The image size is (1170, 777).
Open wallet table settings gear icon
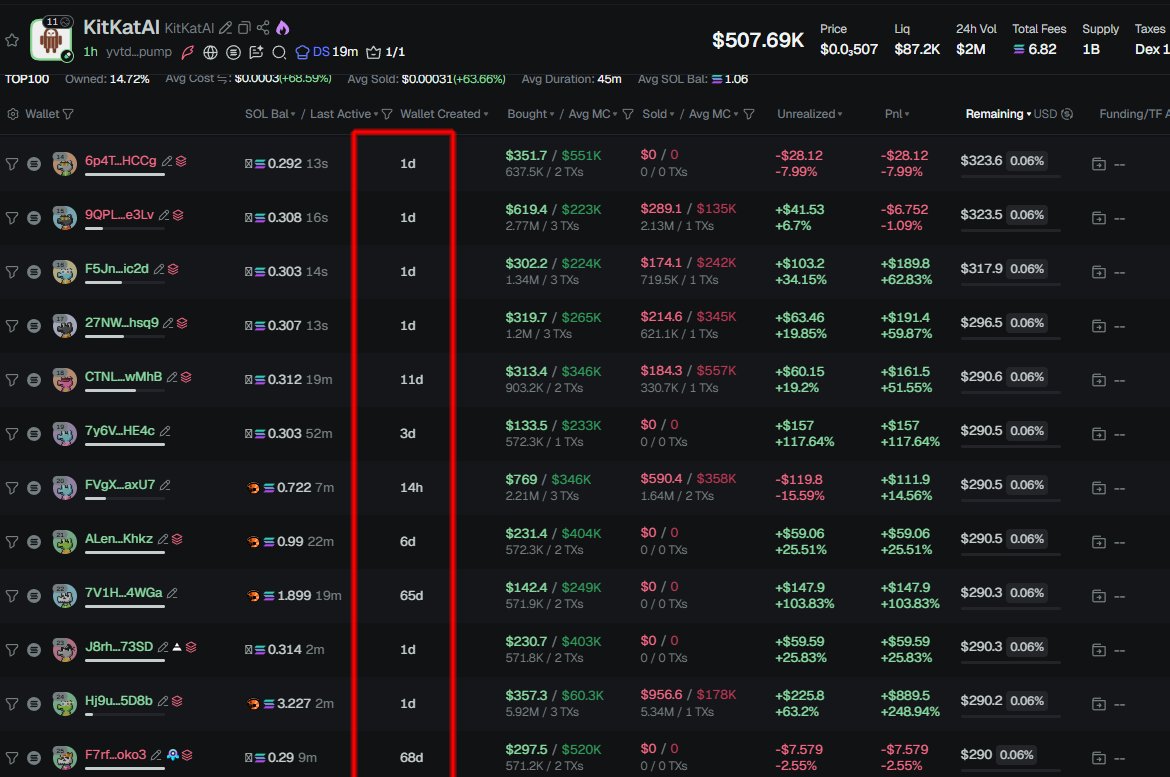pyautogui.click(x=13, y=114)
